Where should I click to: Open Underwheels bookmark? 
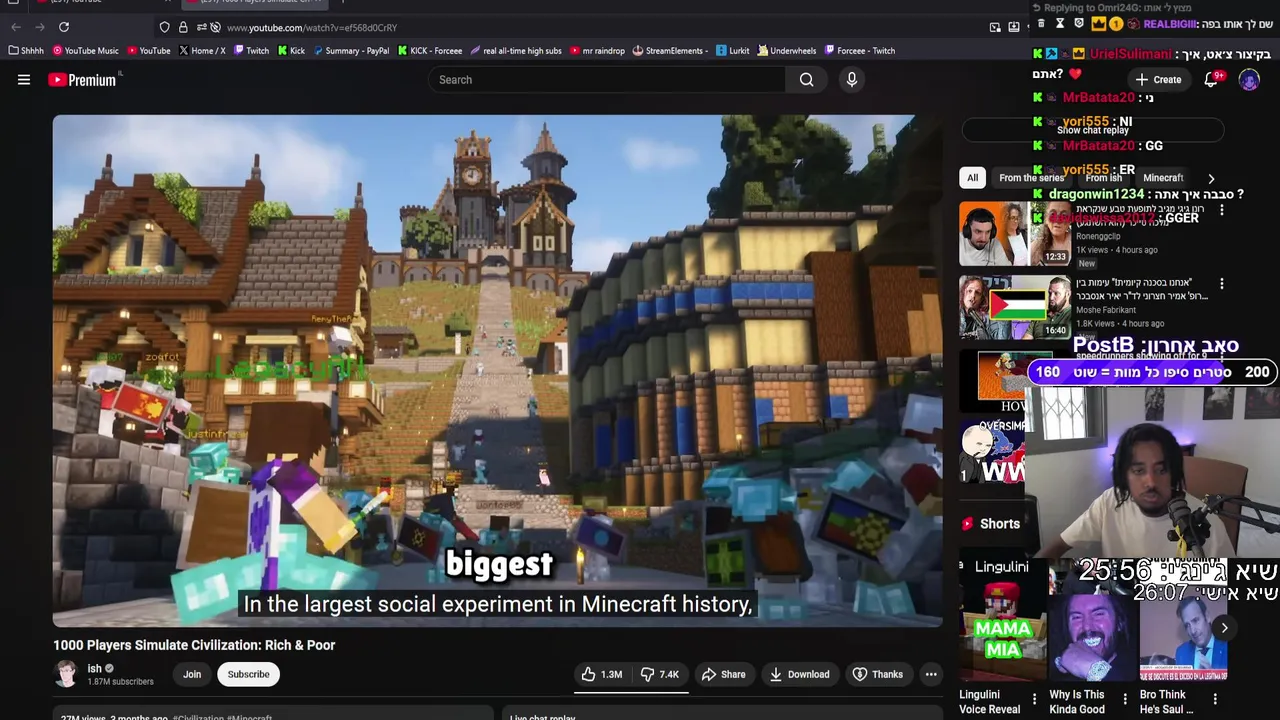click(787, 51)
